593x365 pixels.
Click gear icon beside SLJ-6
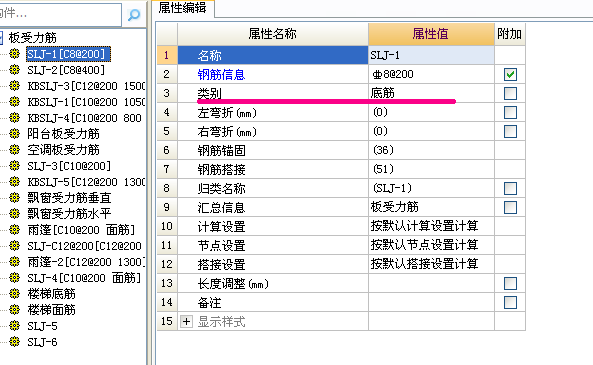(14, 342)
